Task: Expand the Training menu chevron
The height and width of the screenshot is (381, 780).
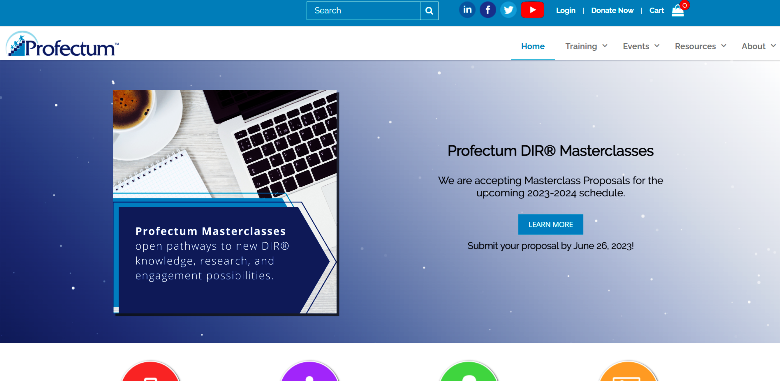Action: [605, 46]
